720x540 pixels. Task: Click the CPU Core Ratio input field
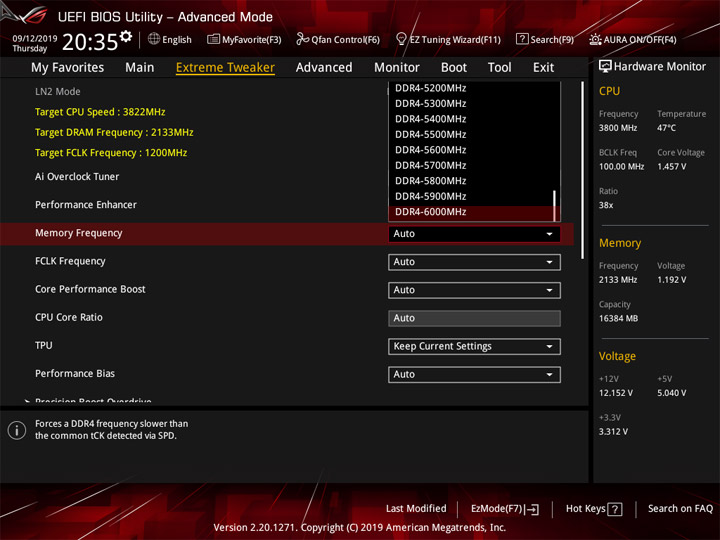pos(474,318)
